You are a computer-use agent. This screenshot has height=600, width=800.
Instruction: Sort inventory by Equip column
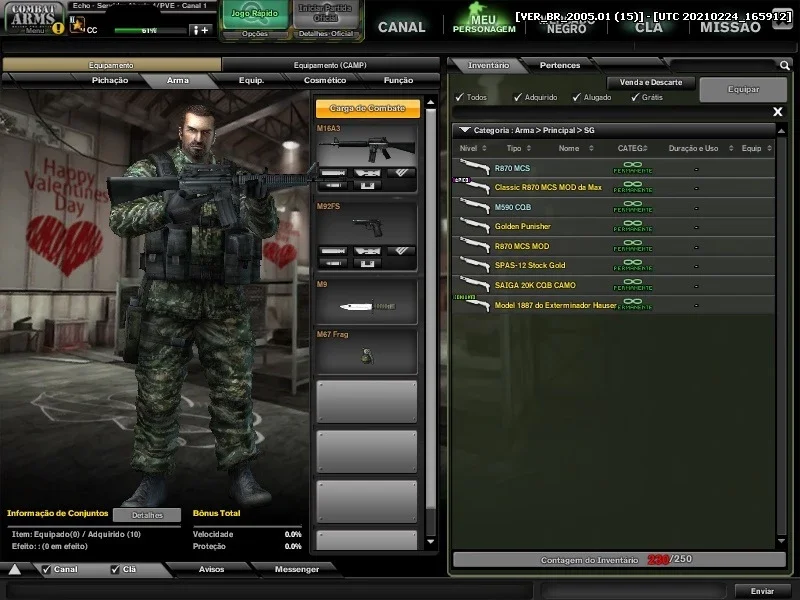[757, 148]
